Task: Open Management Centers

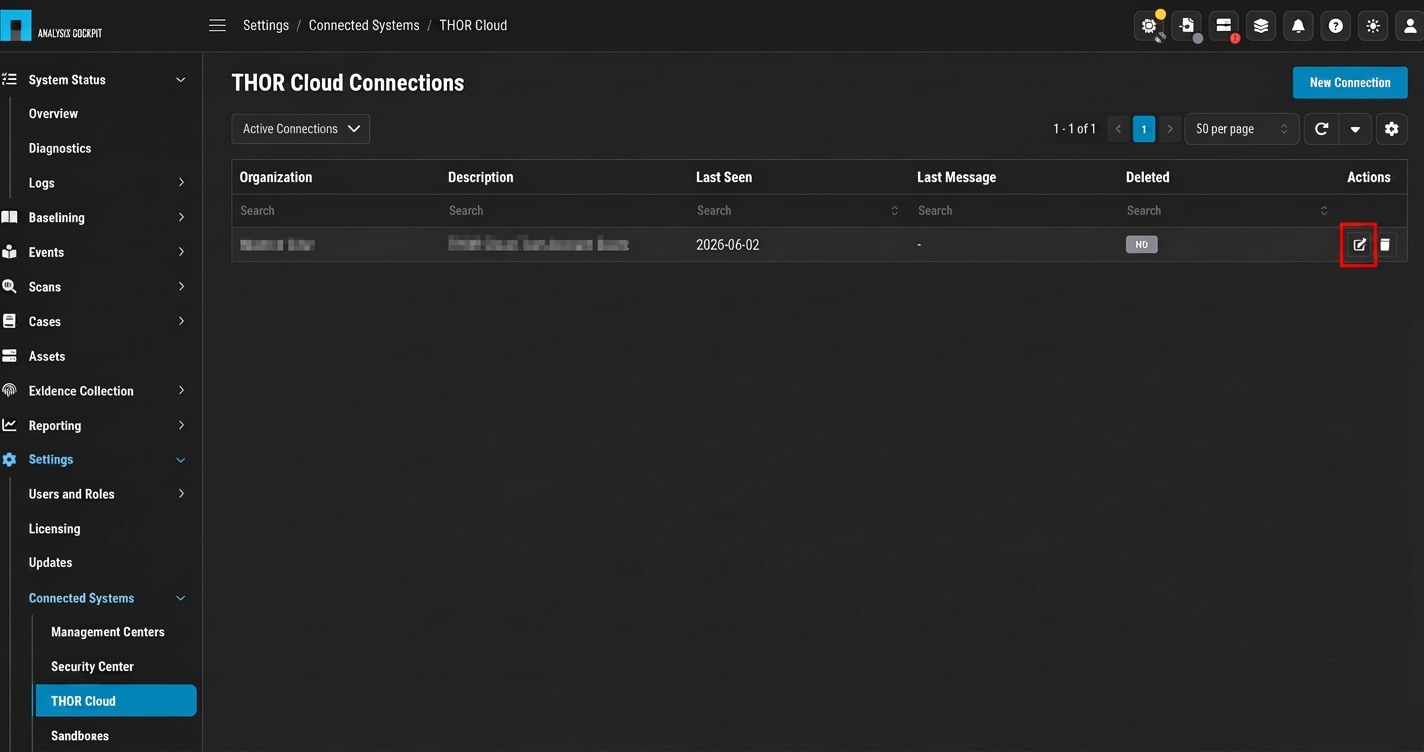Action: click(108, 632)
